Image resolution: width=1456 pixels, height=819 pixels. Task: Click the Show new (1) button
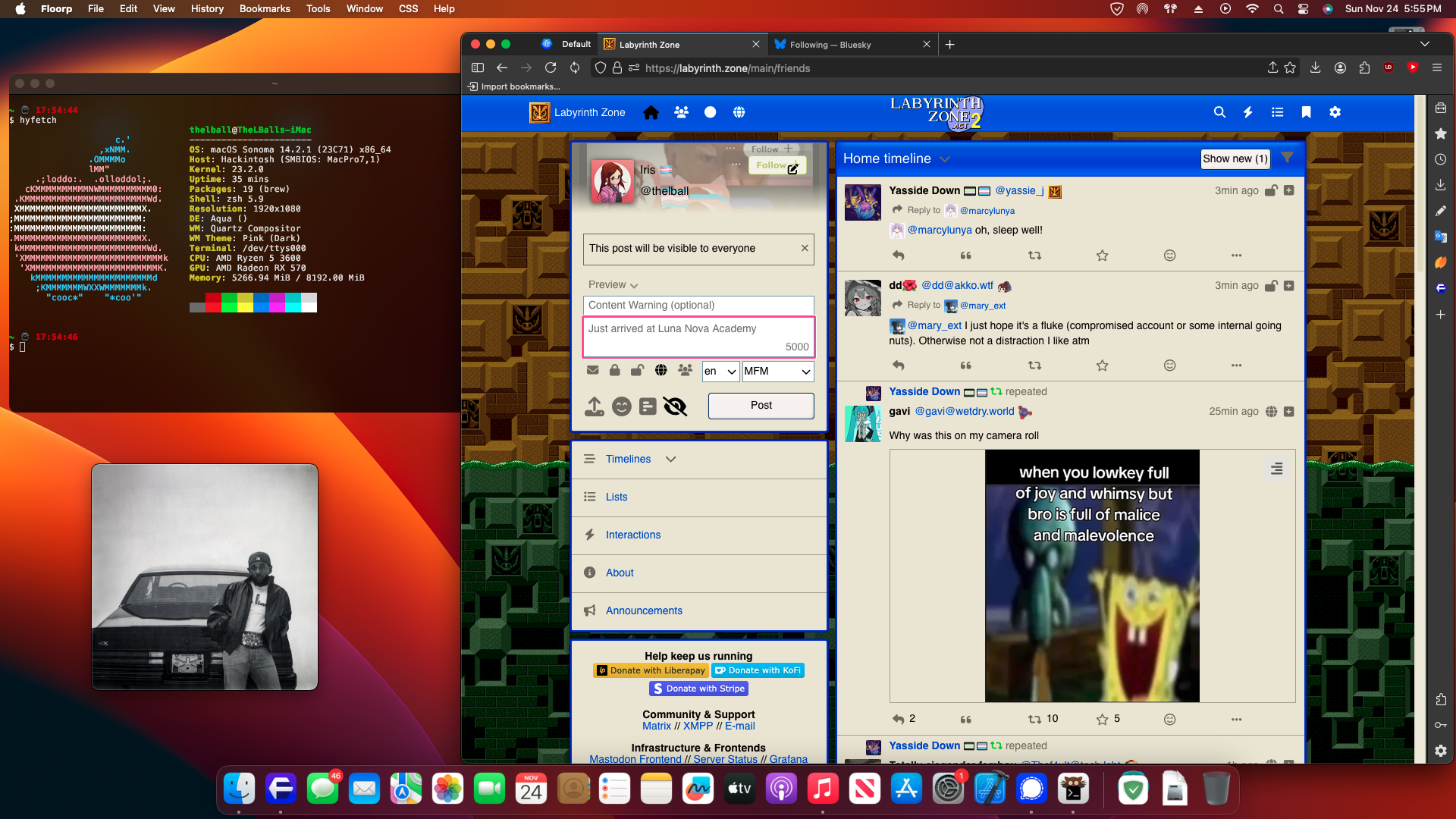point(1235,158)
